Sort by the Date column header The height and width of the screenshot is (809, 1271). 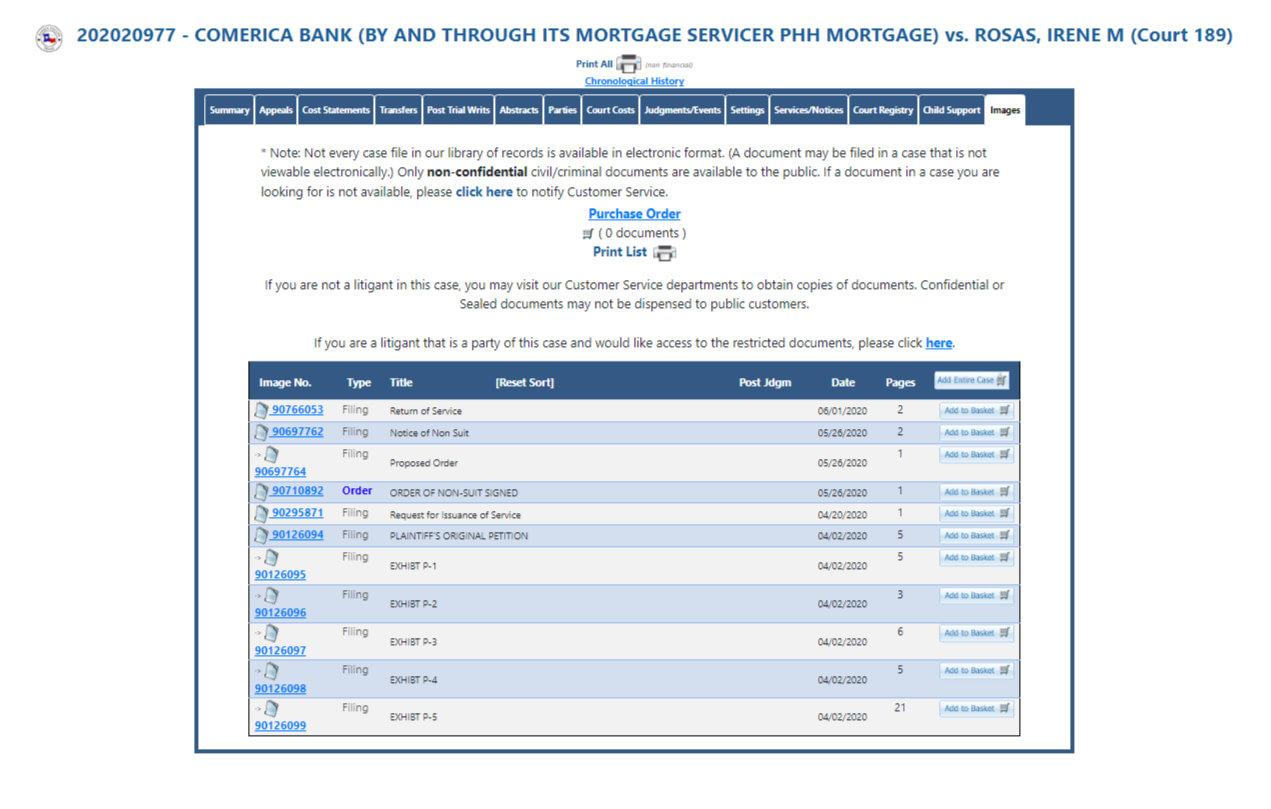843,383
